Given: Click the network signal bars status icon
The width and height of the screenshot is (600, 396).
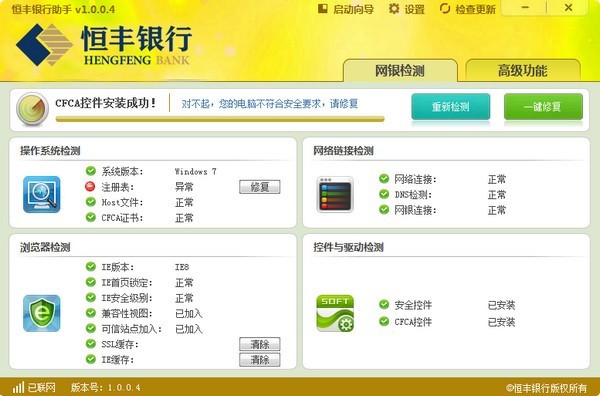Looking at the screenshot, I should (x=18, y=388).
